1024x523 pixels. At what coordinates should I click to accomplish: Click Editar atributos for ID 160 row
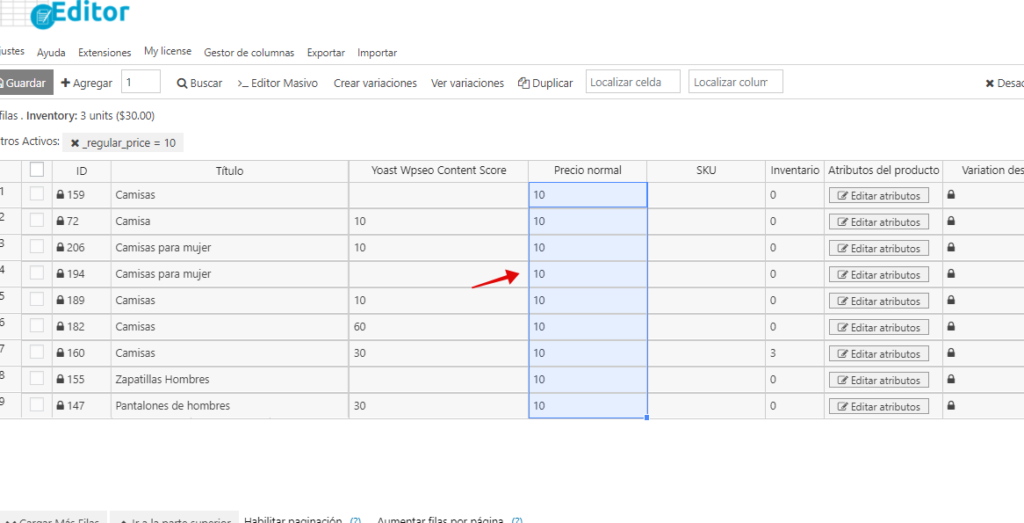(878, 354)
